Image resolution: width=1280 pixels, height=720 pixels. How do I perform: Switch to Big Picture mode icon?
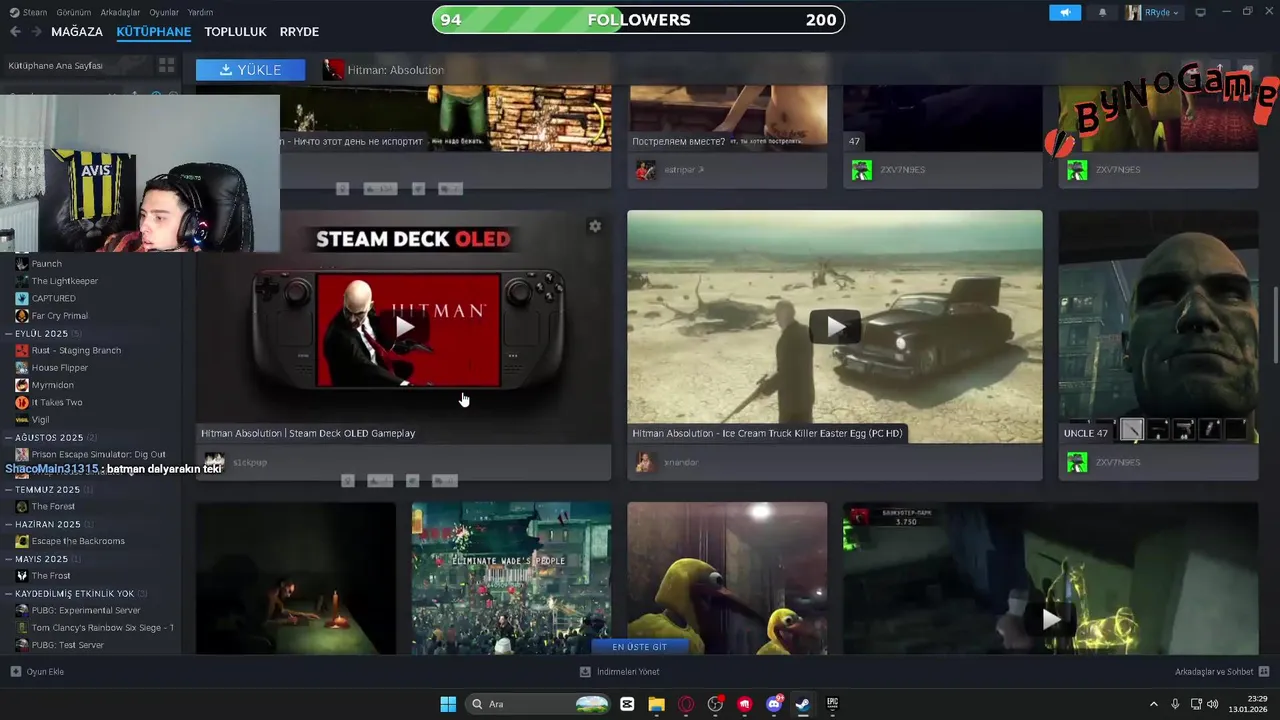pos(1200,12)
